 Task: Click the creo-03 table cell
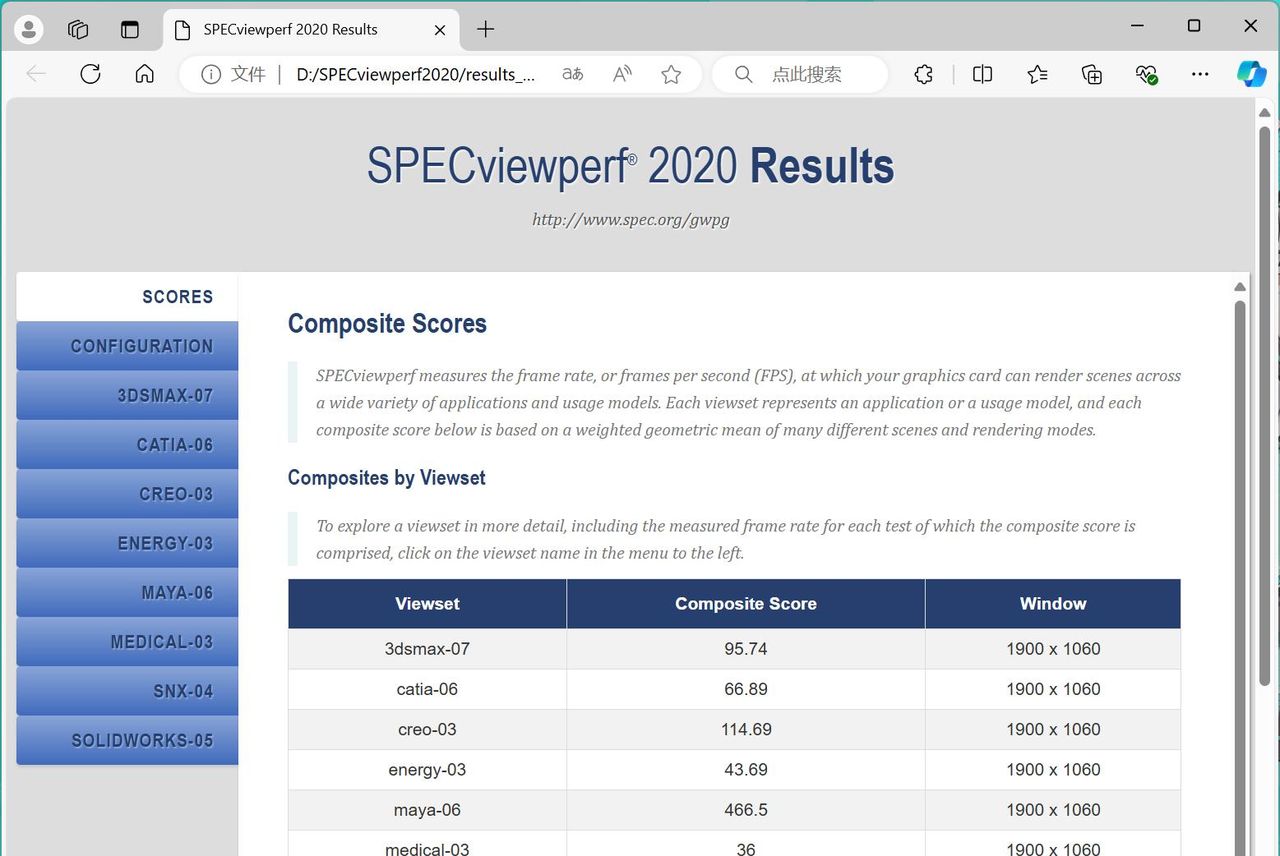[428, 729]
